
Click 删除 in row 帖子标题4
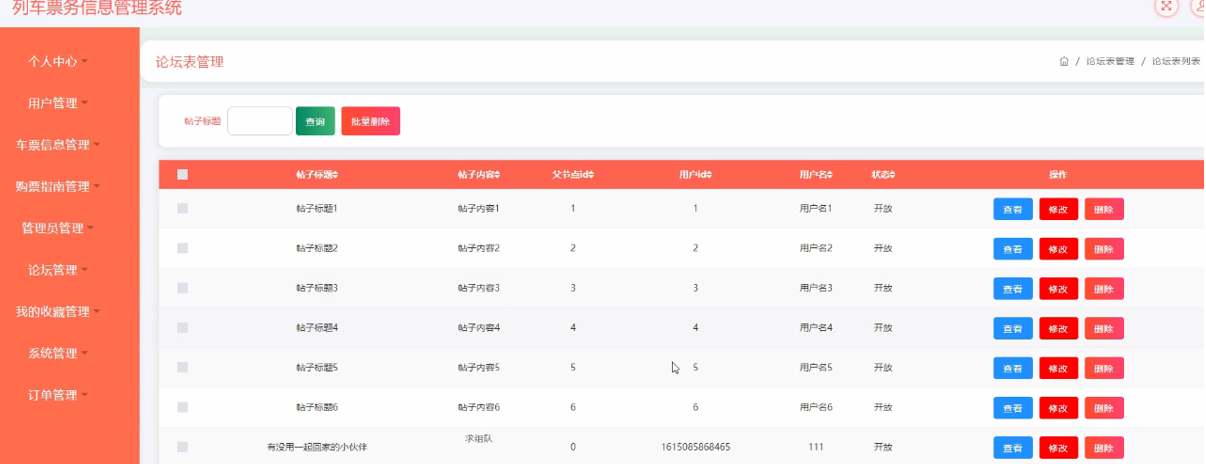point(1104,328)
